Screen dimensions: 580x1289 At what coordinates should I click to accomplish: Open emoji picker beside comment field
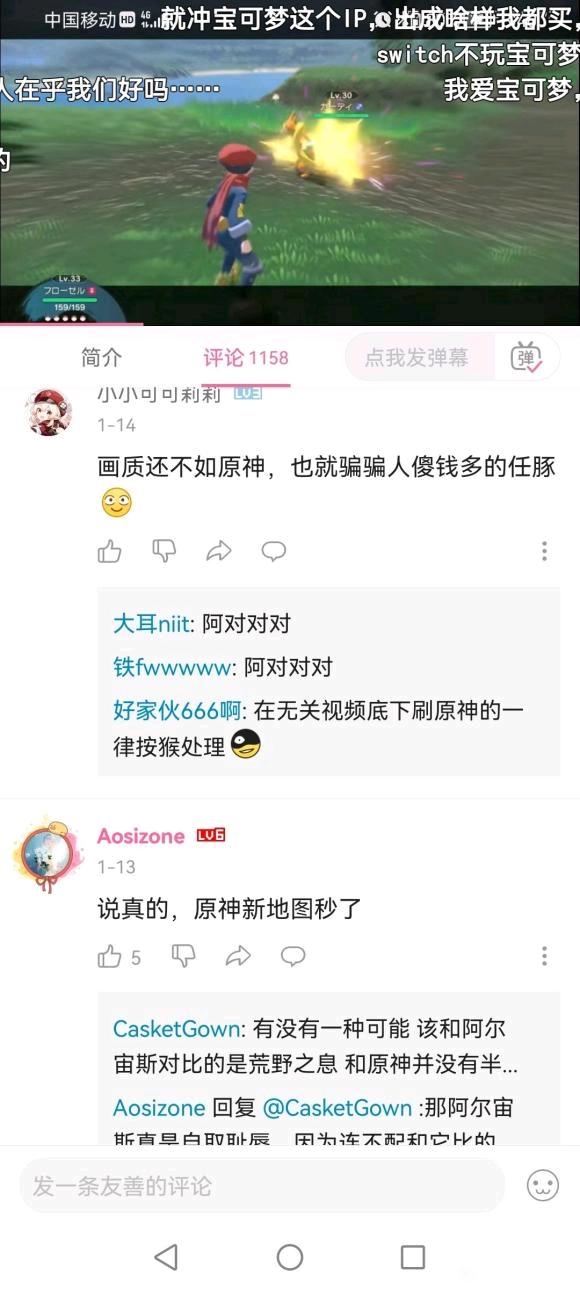542,1186
